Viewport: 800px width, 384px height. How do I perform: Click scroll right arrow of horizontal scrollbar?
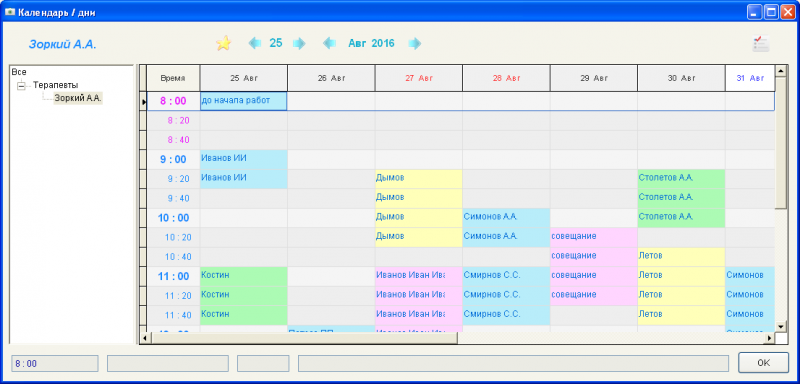(769, 338)
